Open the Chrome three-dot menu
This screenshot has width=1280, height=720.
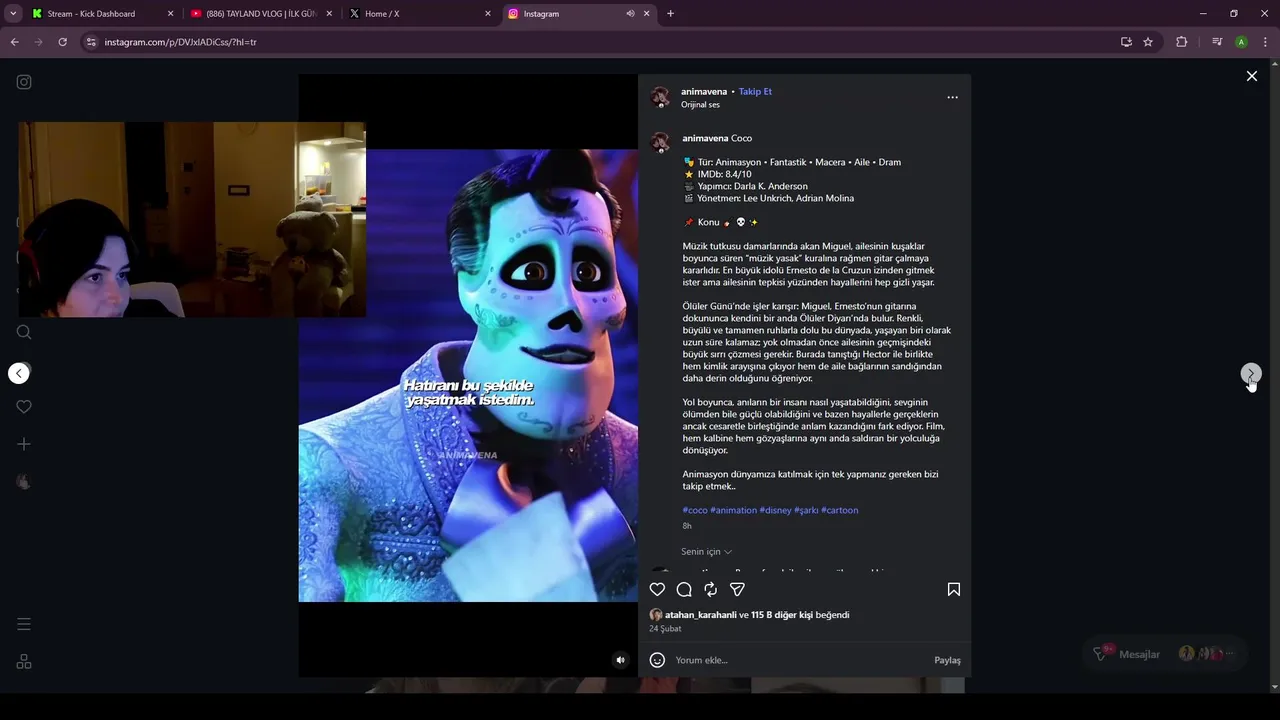tap(1265, 42)
